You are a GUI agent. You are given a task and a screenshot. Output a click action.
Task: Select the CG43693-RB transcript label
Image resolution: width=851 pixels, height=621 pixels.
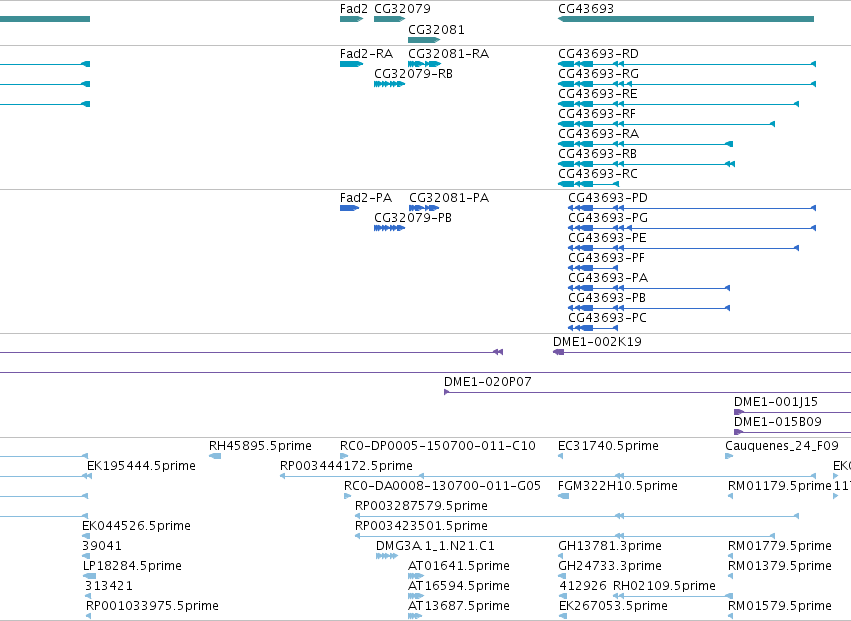pos(597,154)
